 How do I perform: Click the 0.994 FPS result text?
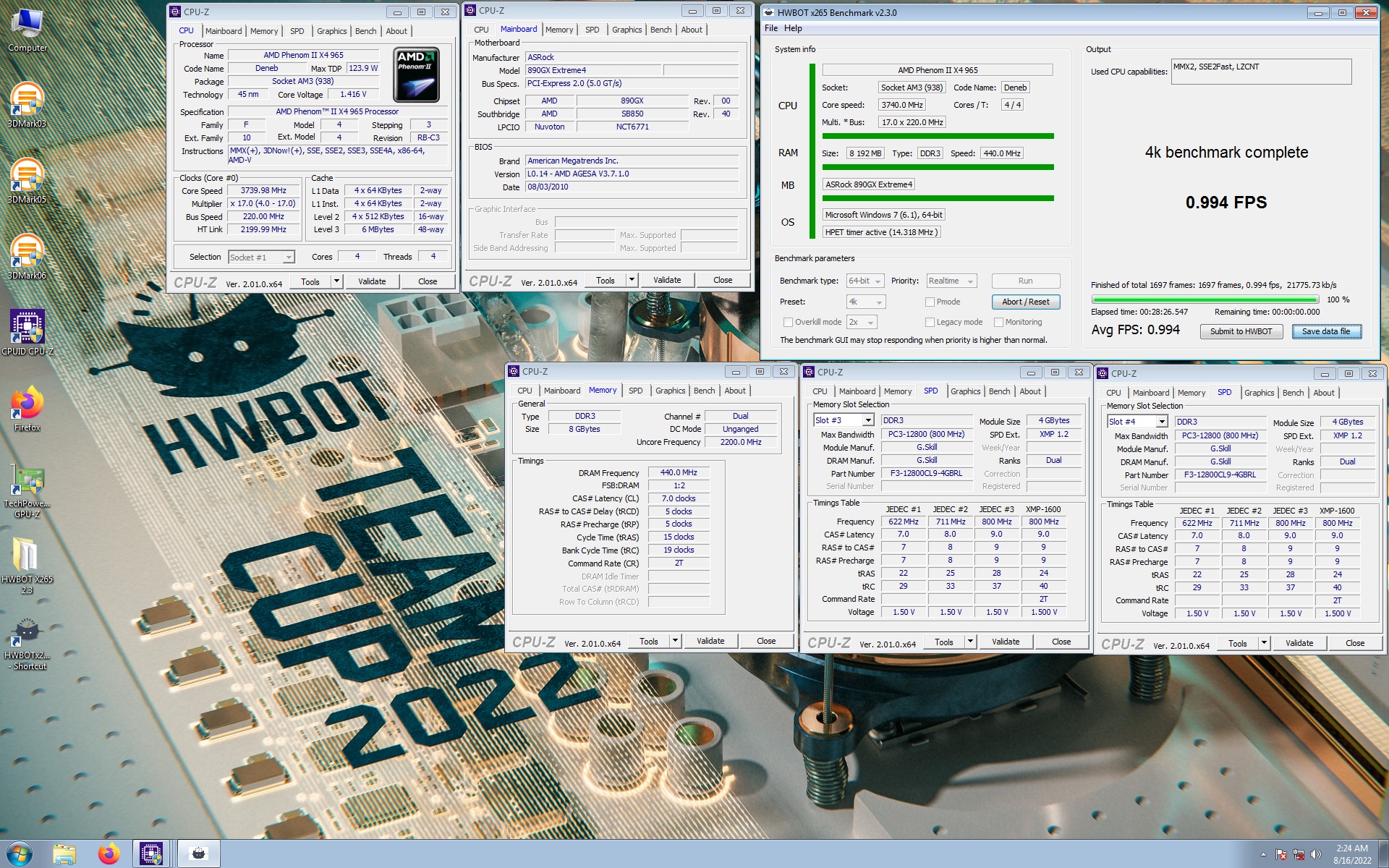click(1226, 203)
